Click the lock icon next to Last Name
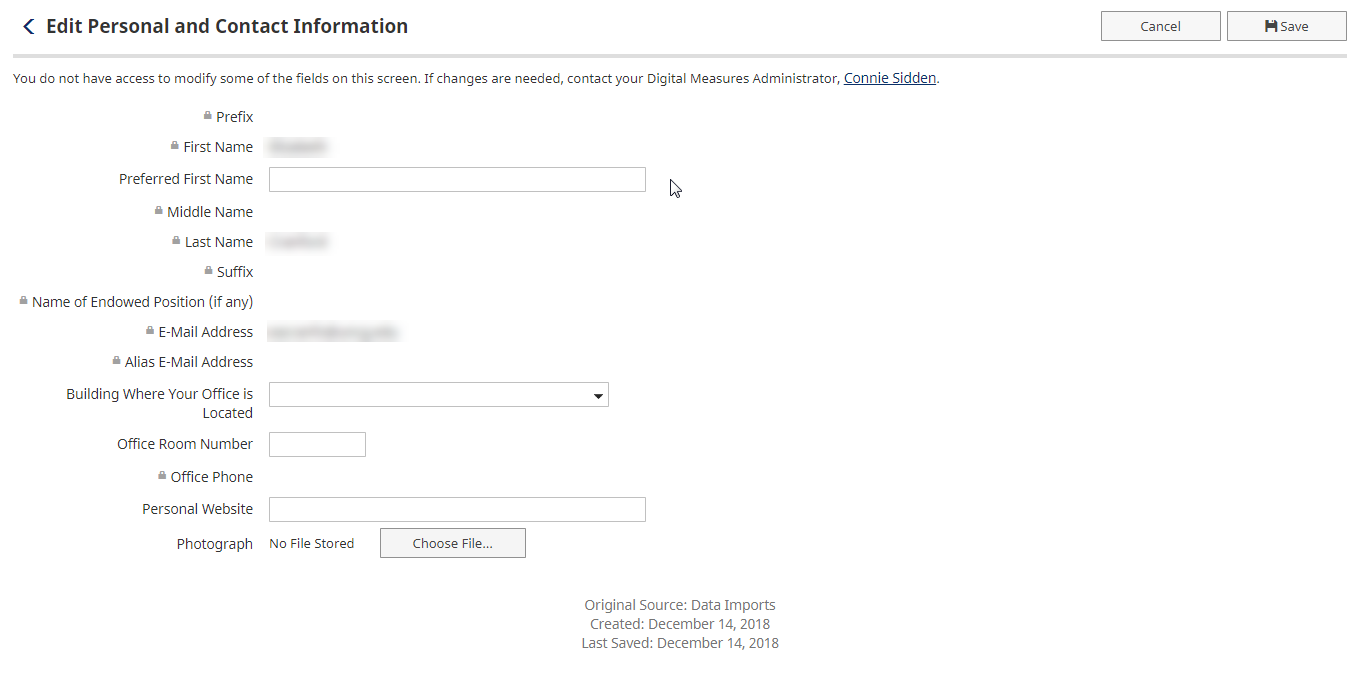 click(176, 241)
